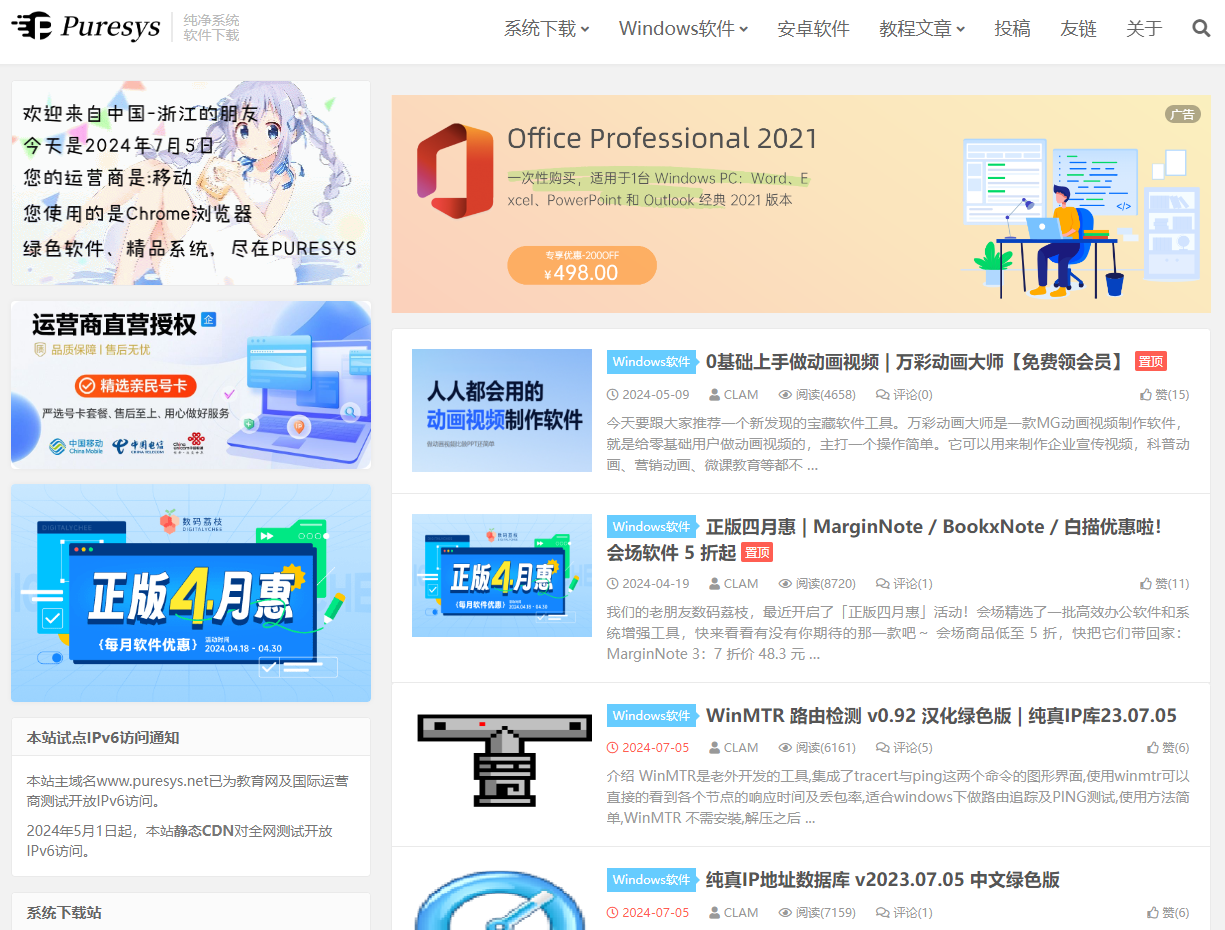Click the comment icon 评论(1) on 正版四月惠 post
This screenshot has height=930, width=1225.
[882, 584]
